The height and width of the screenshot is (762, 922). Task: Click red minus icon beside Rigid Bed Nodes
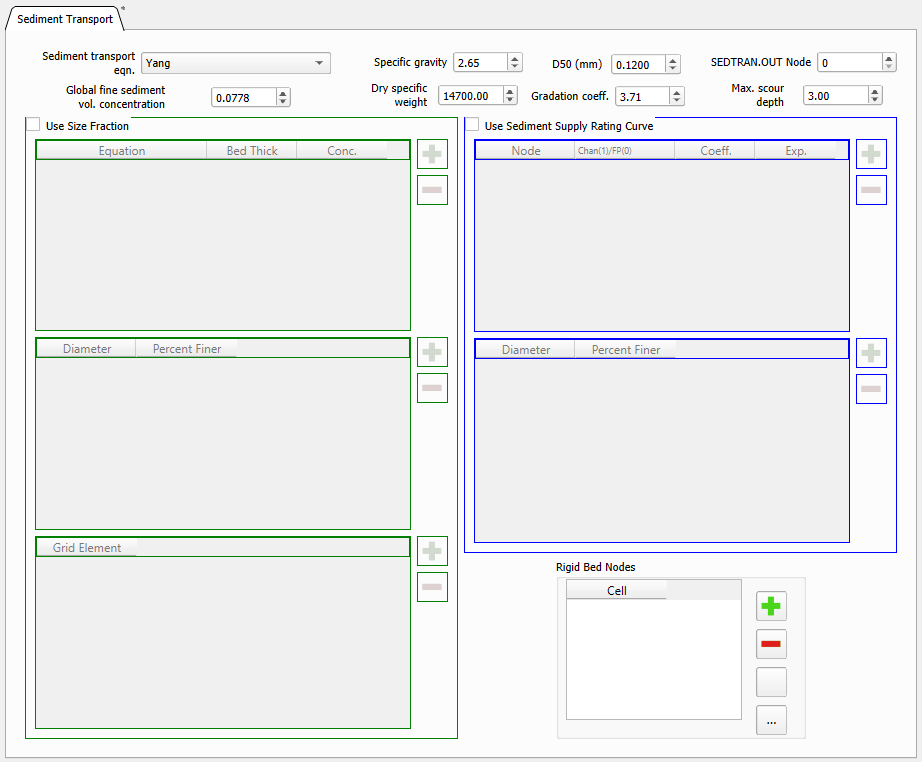[771, 644]
